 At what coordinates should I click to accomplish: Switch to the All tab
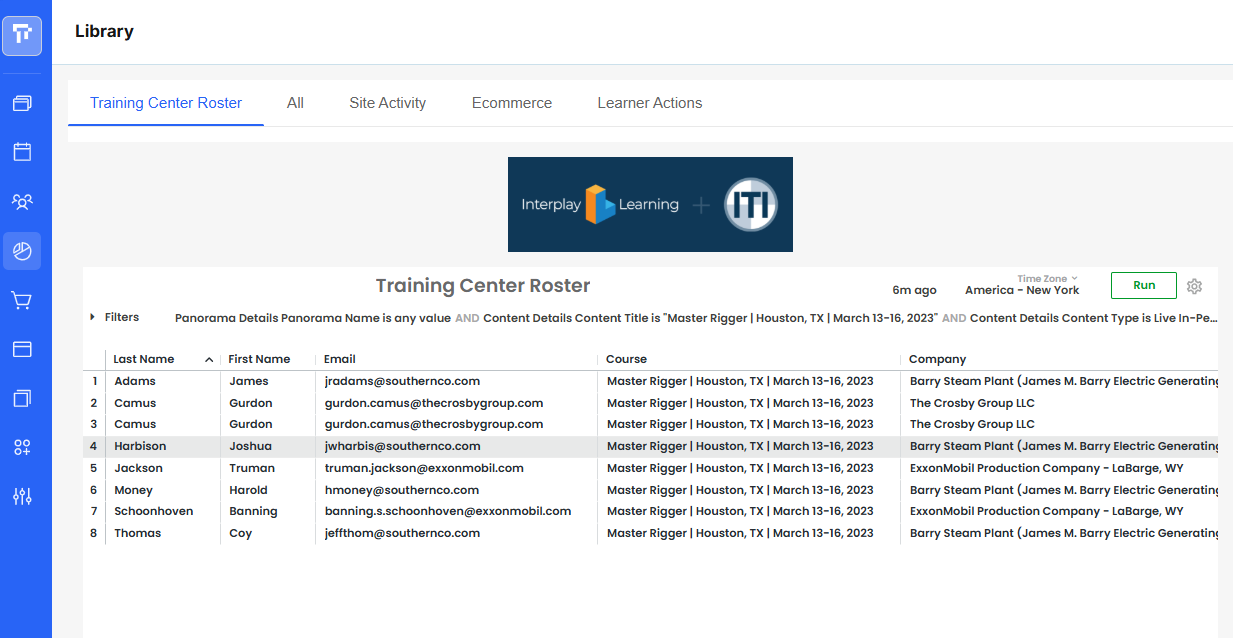295,103
